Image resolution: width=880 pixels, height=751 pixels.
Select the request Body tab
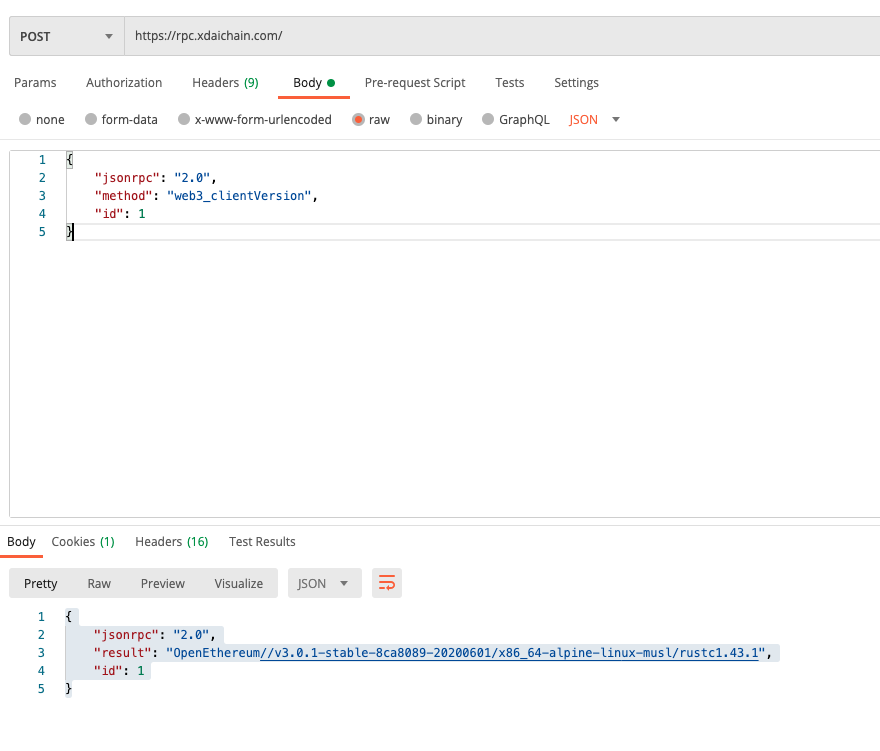tap(314, 83)
